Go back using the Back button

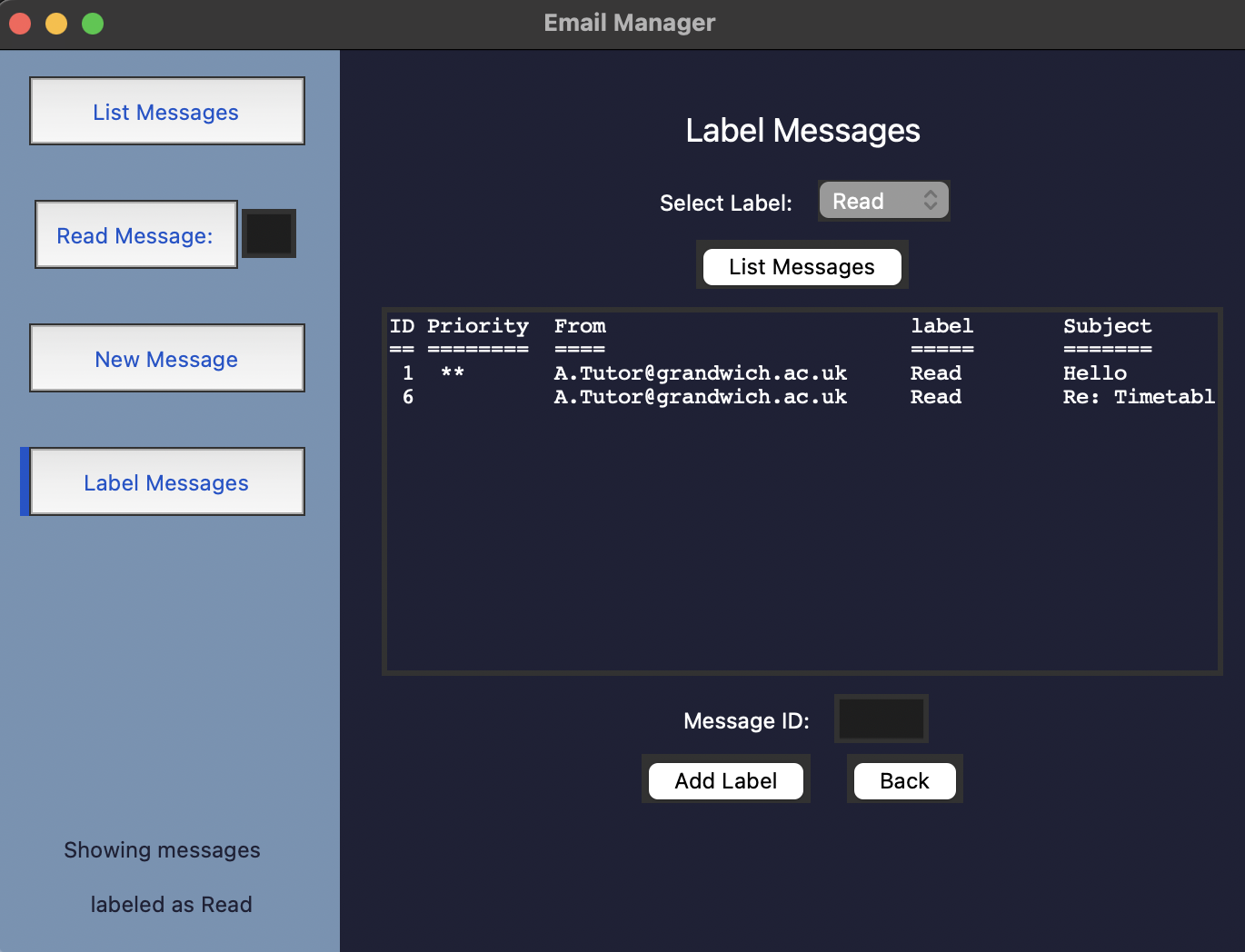tap(904, 780)
